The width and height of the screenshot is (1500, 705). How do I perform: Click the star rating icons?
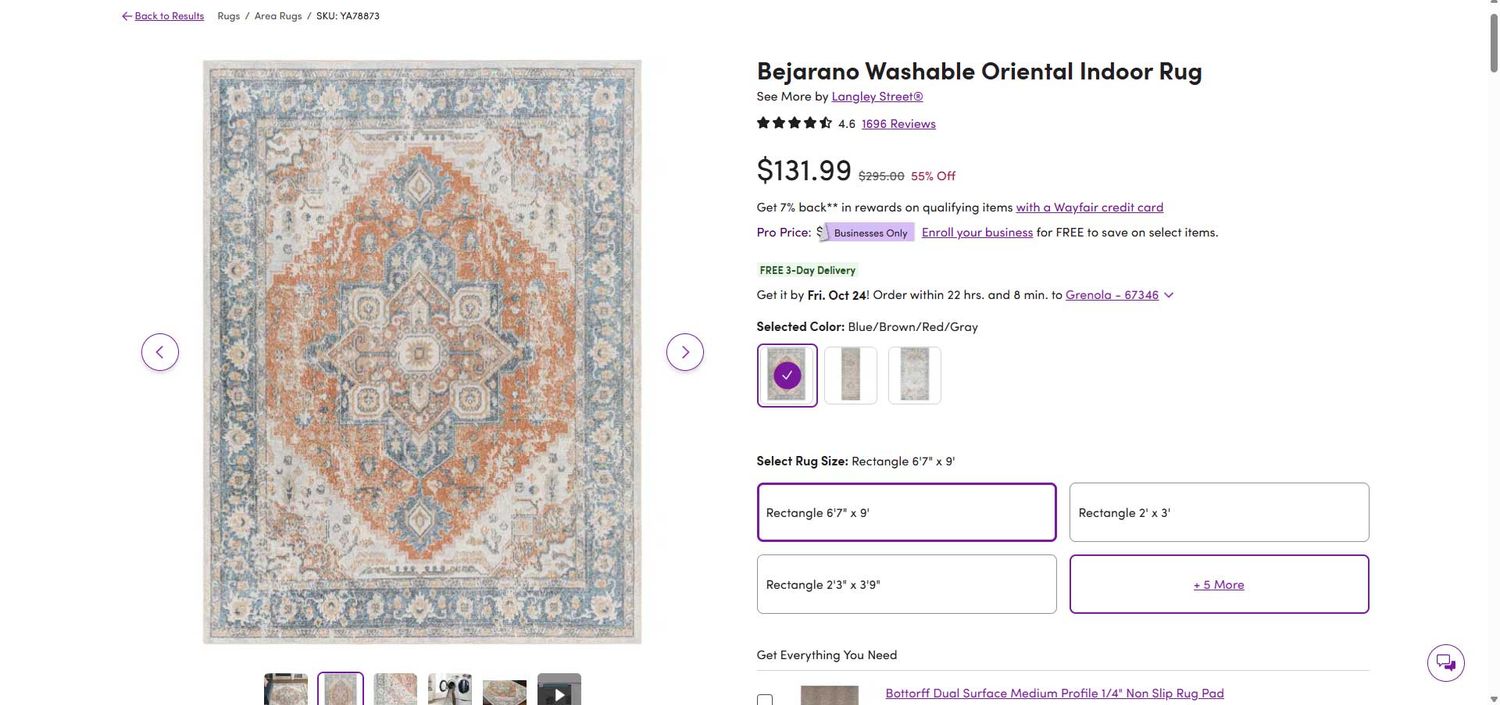(x=795, y=123)
